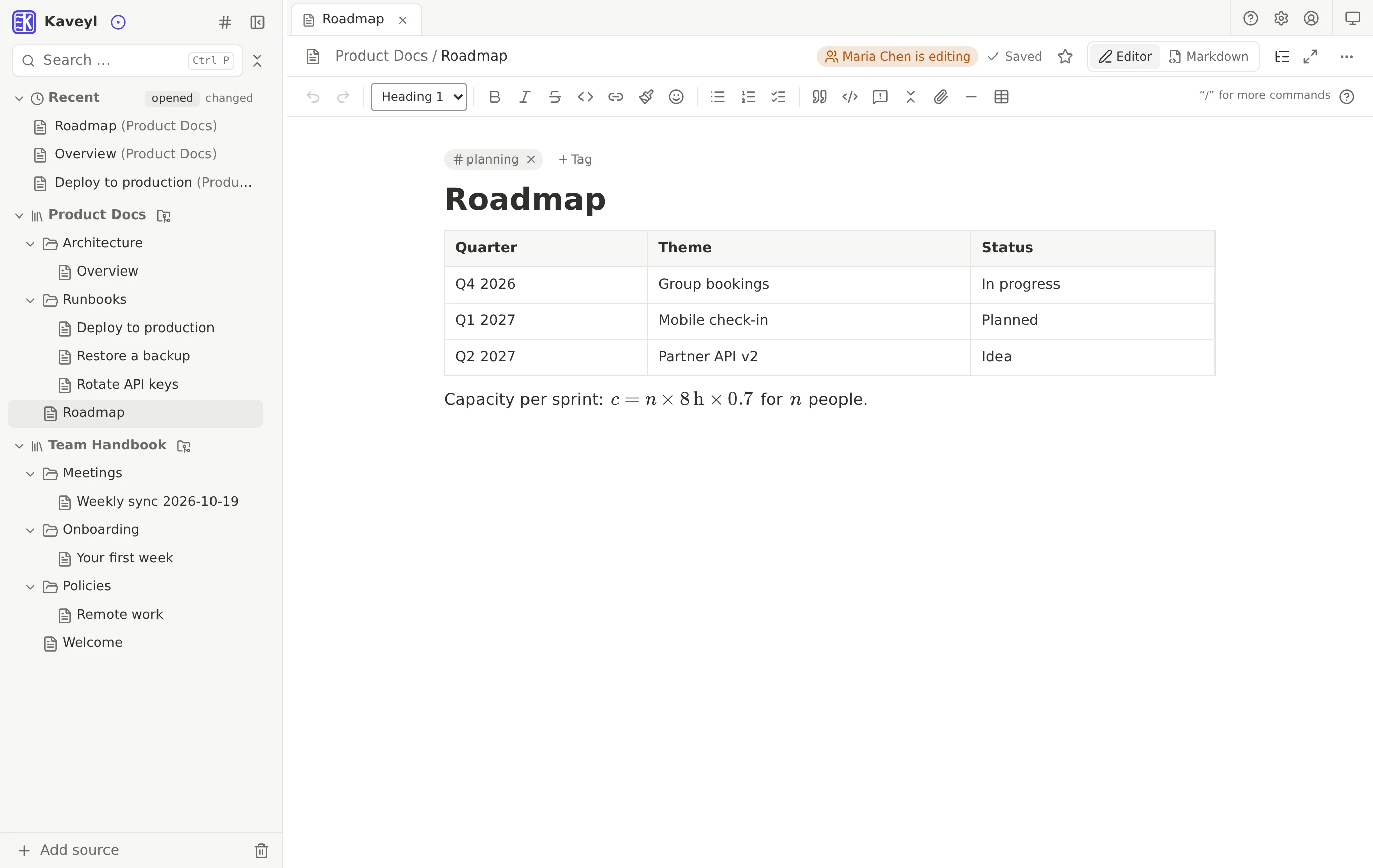Enter fullscreen expand view
The width and height of the screenshot is (1373, 868).
1310,57
